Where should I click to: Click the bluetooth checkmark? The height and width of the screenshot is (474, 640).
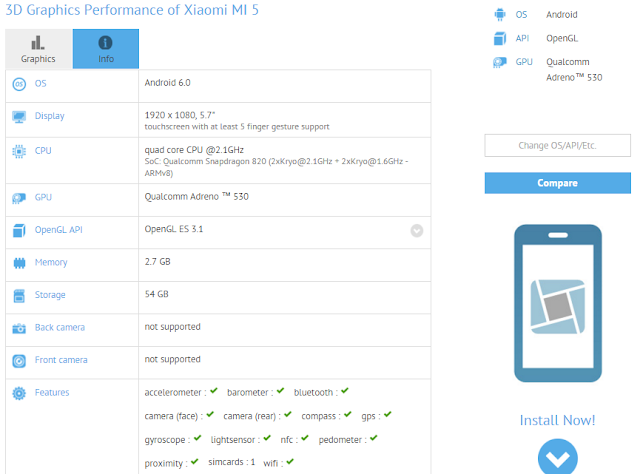[x=345, y=391]
